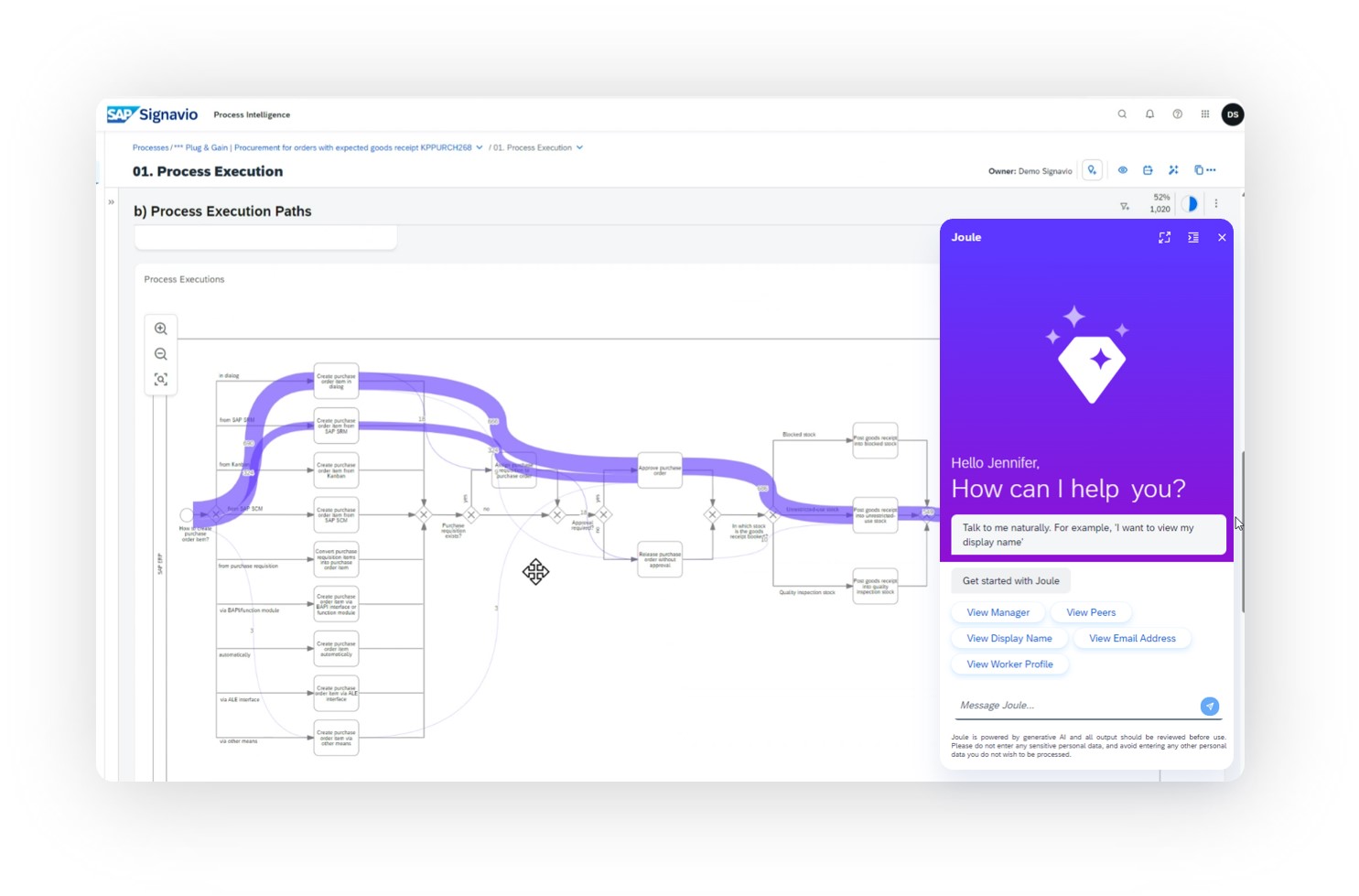
Task: Click 'Create purchase order item from Kanban' node
Action: 337,470
